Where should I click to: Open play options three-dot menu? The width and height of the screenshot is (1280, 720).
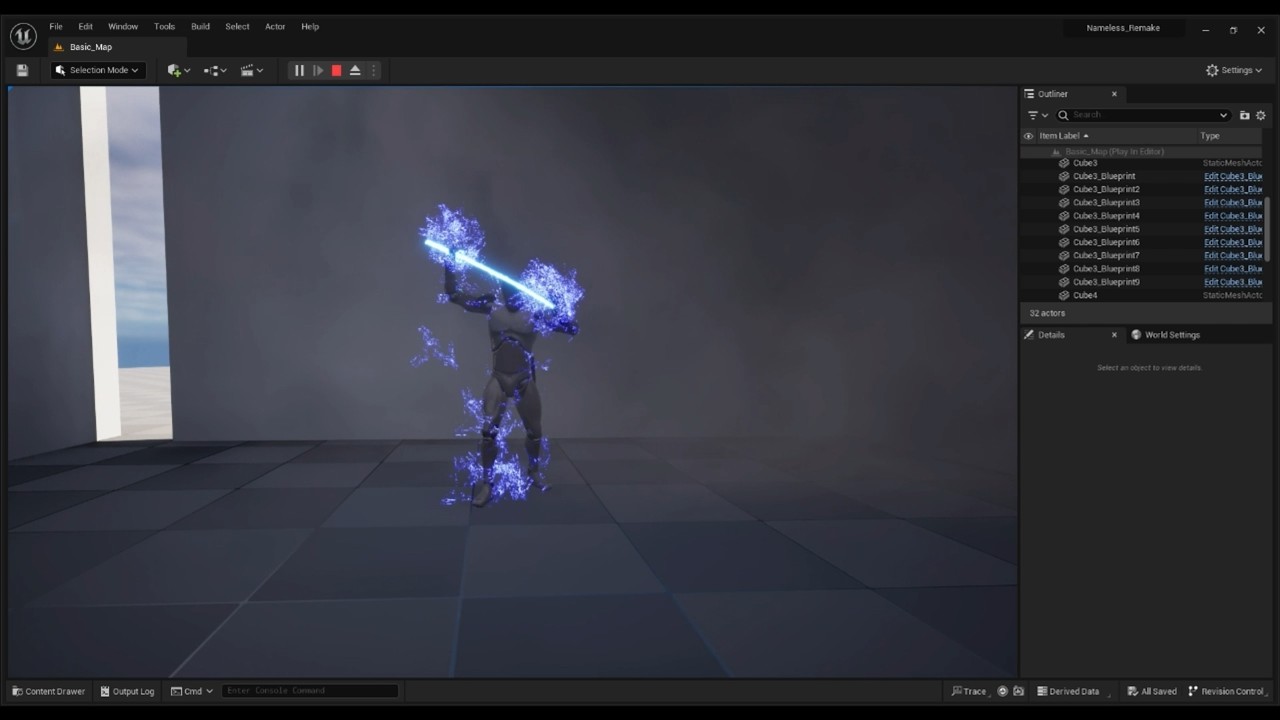pyautogui.click(x=373, y=70)
